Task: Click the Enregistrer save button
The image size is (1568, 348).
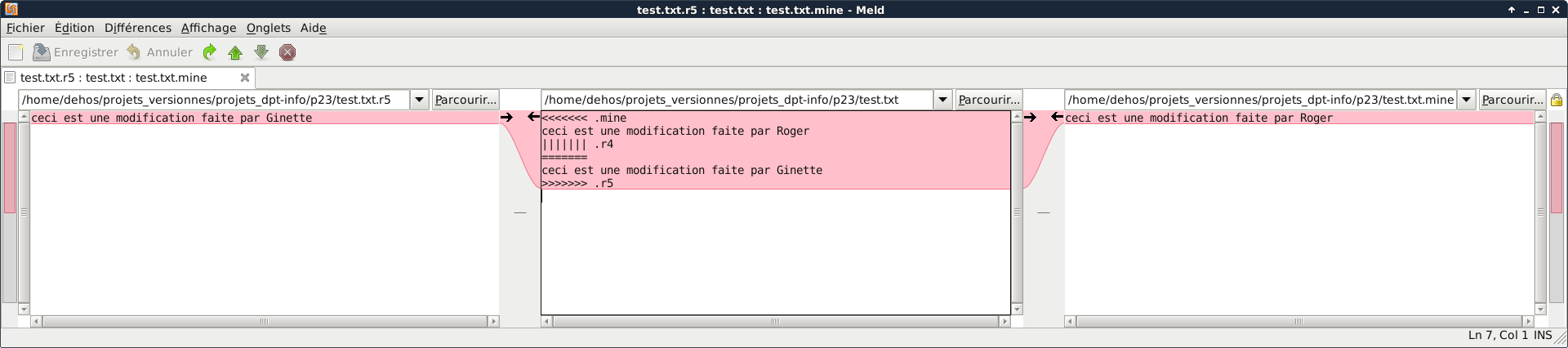Action: click(x=75, y=52)
